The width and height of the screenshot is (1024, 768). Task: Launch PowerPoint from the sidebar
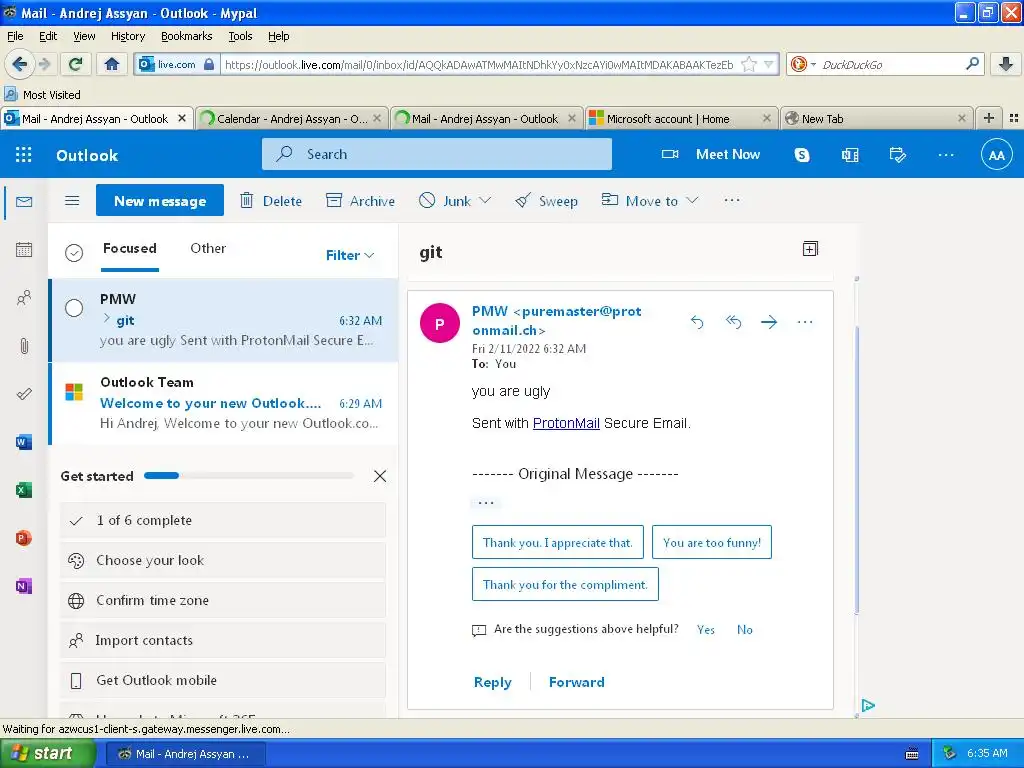24,538
